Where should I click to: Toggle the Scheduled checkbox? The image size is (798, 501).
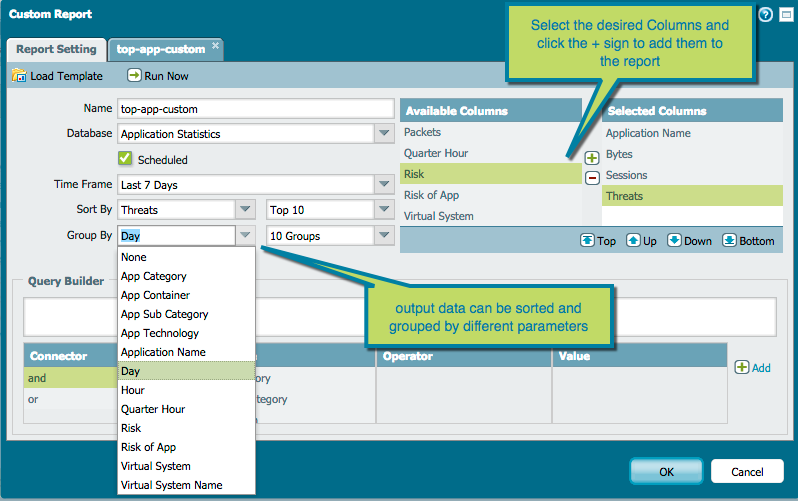[125, 158]
